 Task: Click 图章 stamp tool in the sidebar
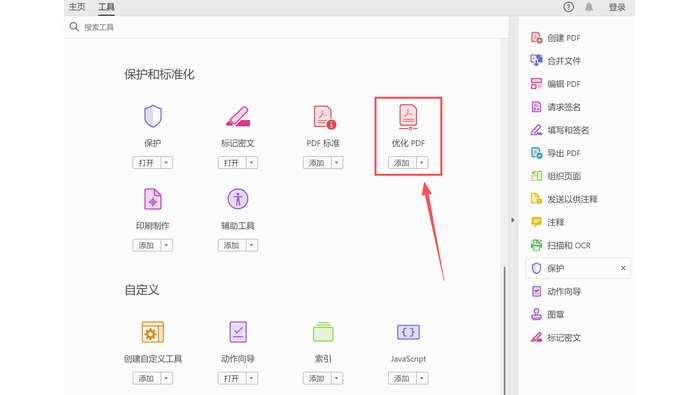pos(547,315)
